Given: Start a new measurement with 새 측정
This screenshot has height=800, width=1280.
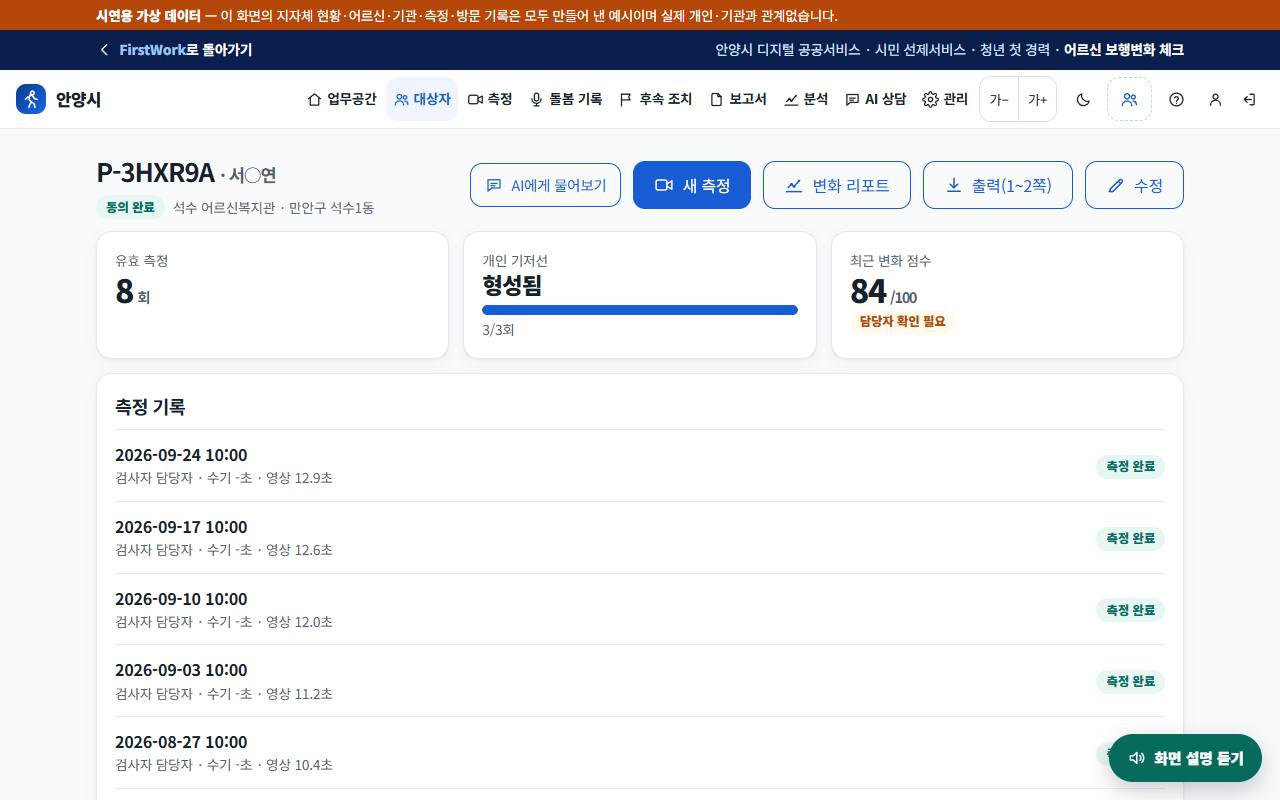Looking at the screenshot, I should coord(692,185).
